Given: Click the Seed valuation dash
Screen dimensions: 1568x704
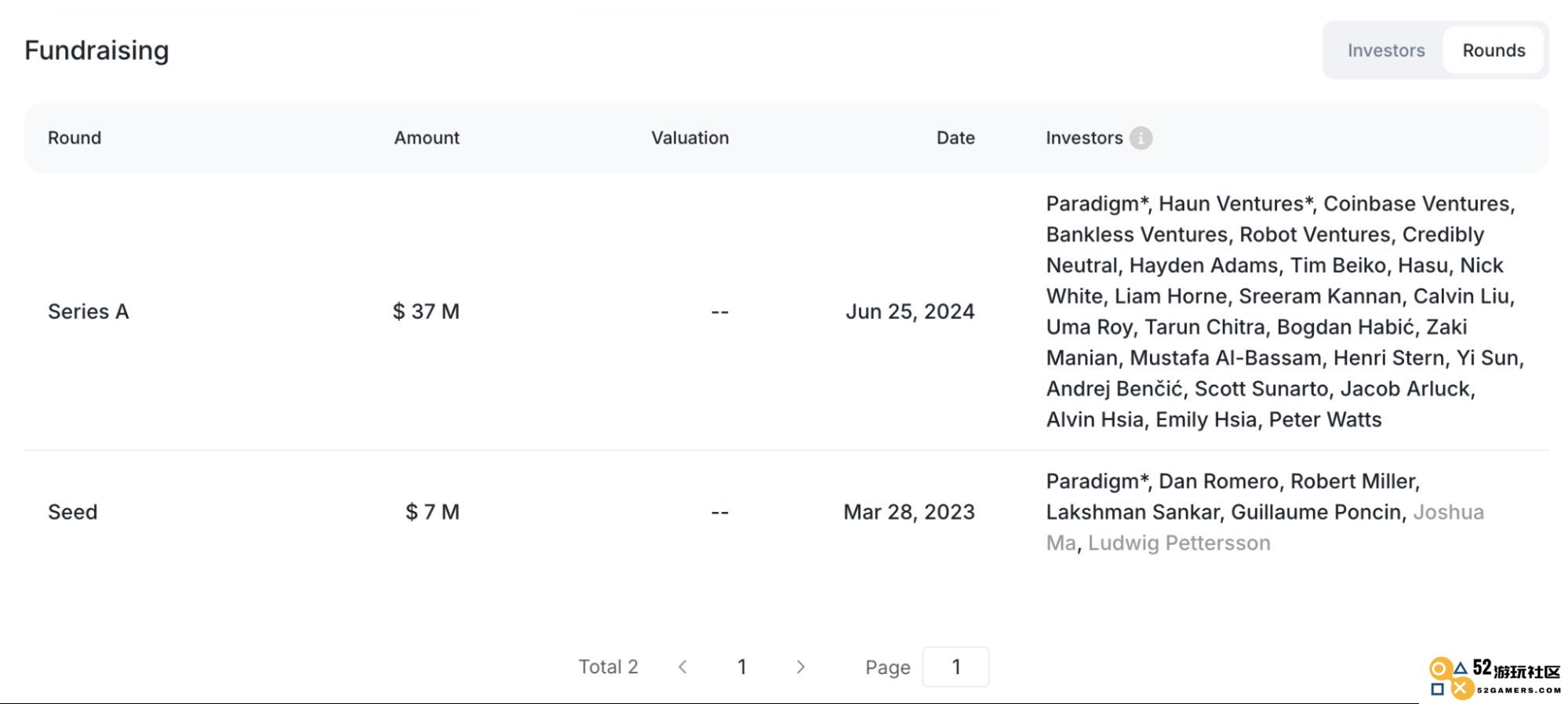Looking at the screenshot, I should pyautogui.click(x=719, y=513).
